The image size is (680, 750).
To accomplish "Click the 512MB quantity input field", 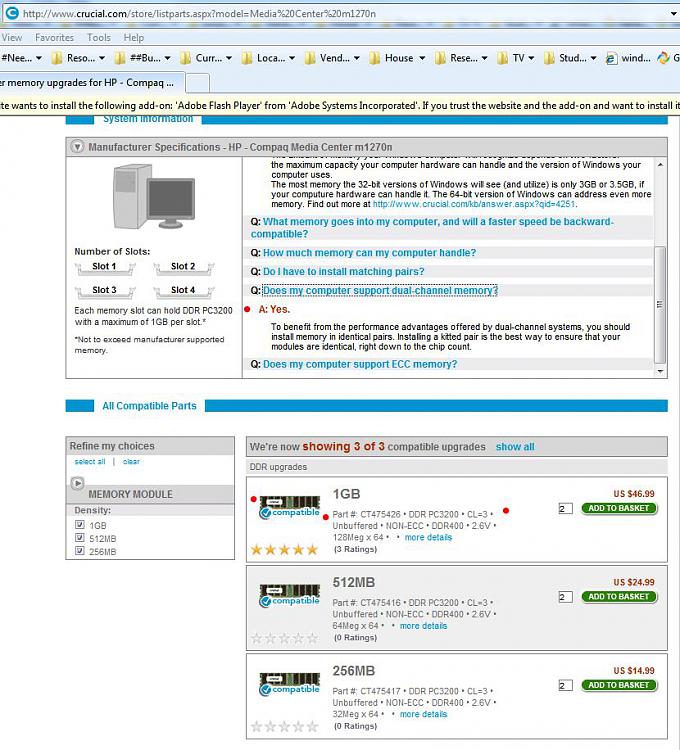I will click(x=565, y=597).
